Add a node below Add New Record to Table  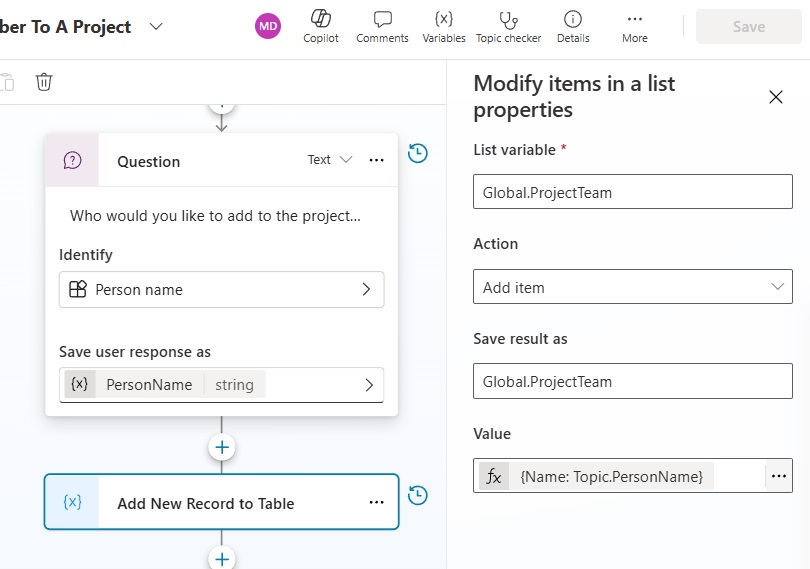point(222,559)
